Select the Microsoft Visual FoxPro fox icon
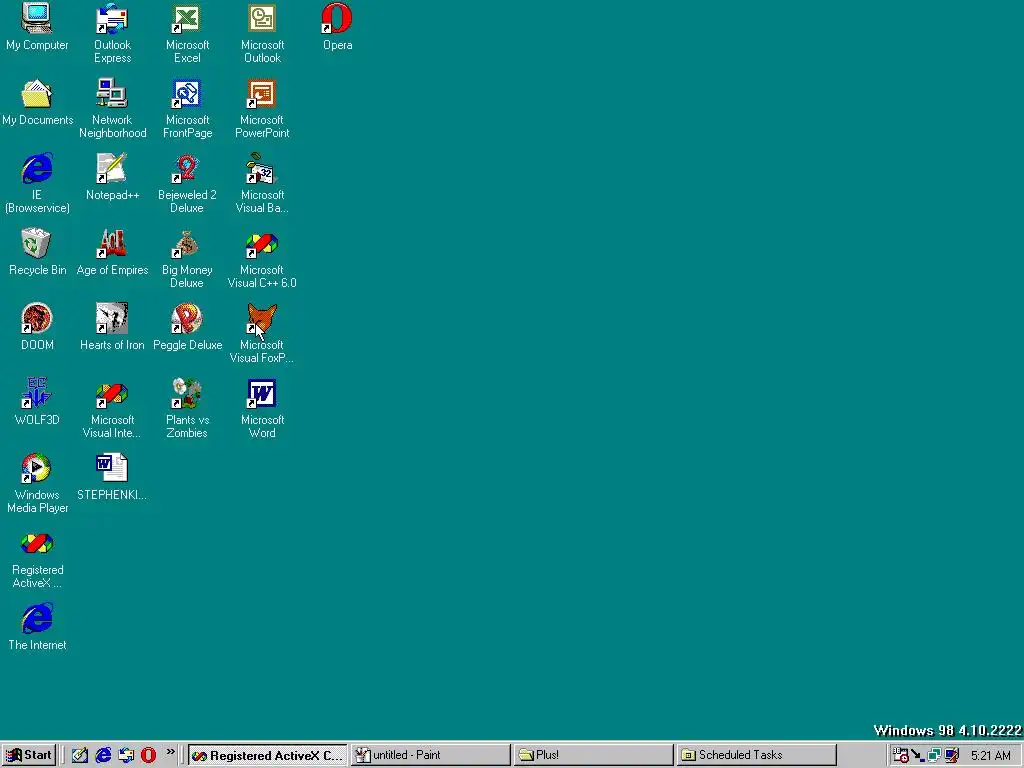This screenshot has height=768, width=1024. point(262,319)
